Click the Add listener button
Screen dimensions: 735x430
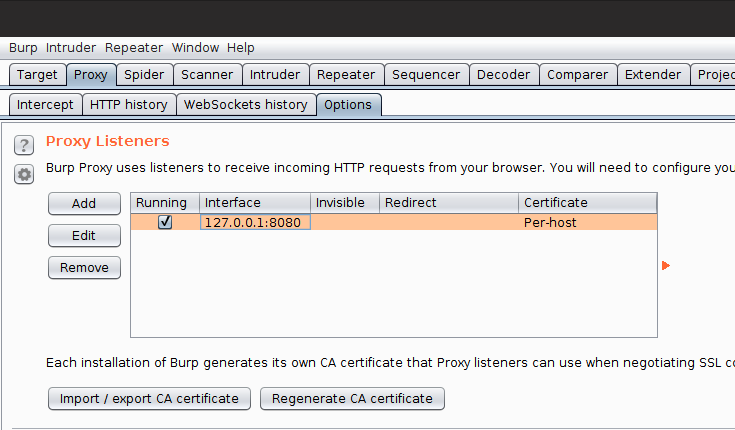[x=84, y=204]
